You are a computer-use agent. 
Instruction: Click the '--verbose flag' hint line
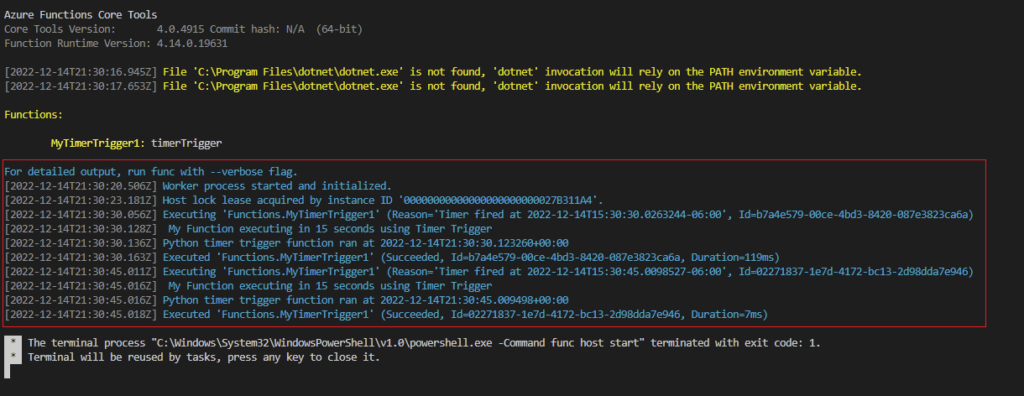click(x=151, y=172)
